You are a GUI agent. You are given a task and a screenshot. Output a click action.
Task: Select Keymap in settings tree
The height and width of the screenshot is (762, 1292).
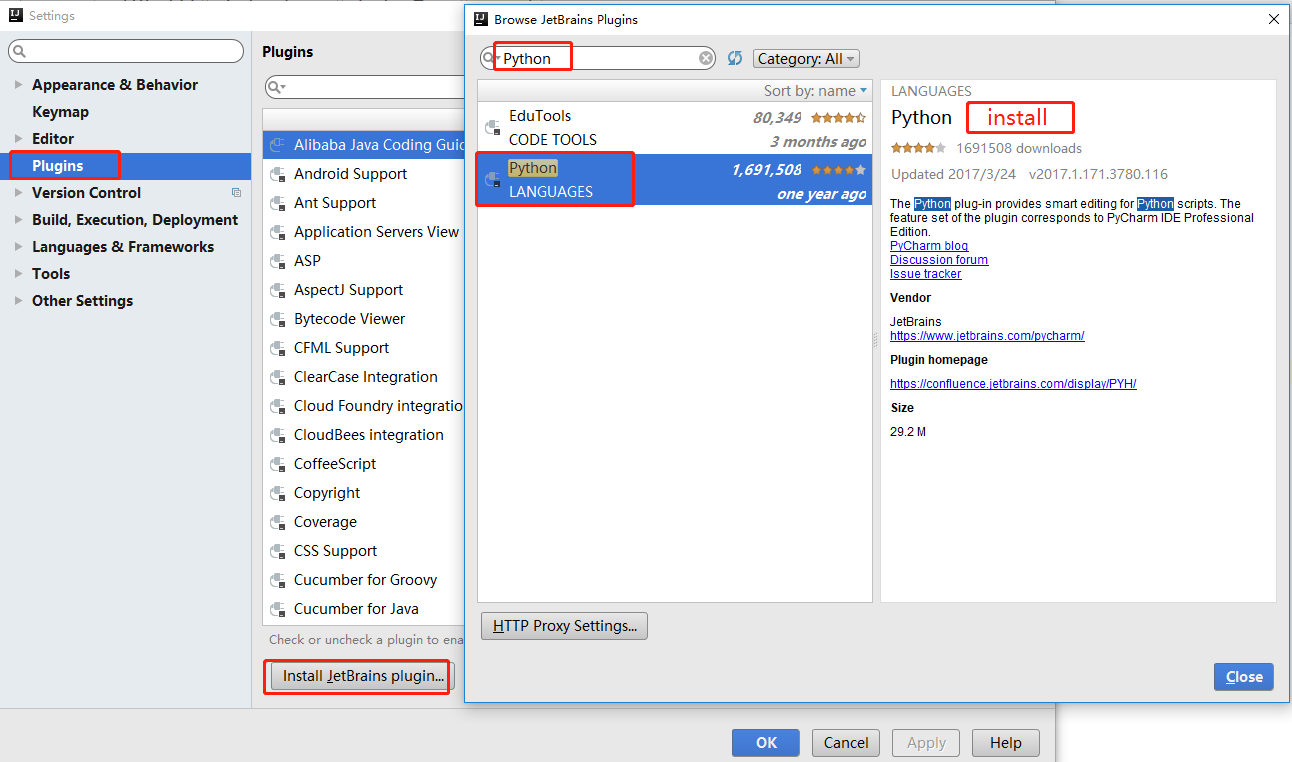(60, 112)
